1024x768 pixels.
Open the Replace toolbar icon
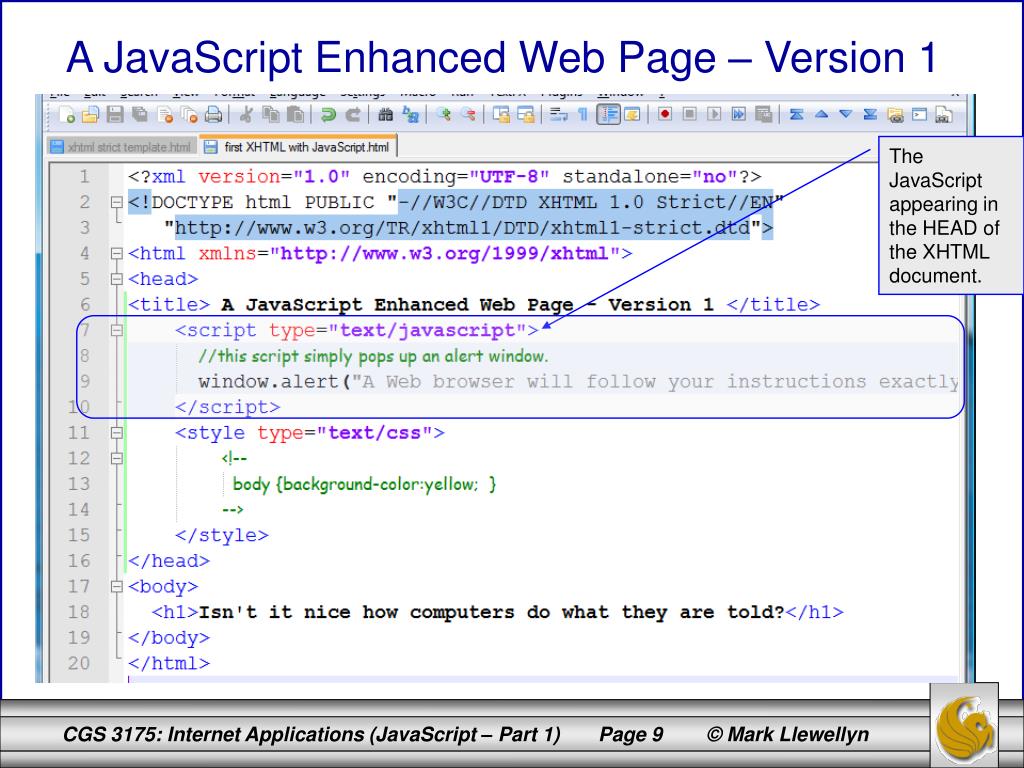pos(410,115)
